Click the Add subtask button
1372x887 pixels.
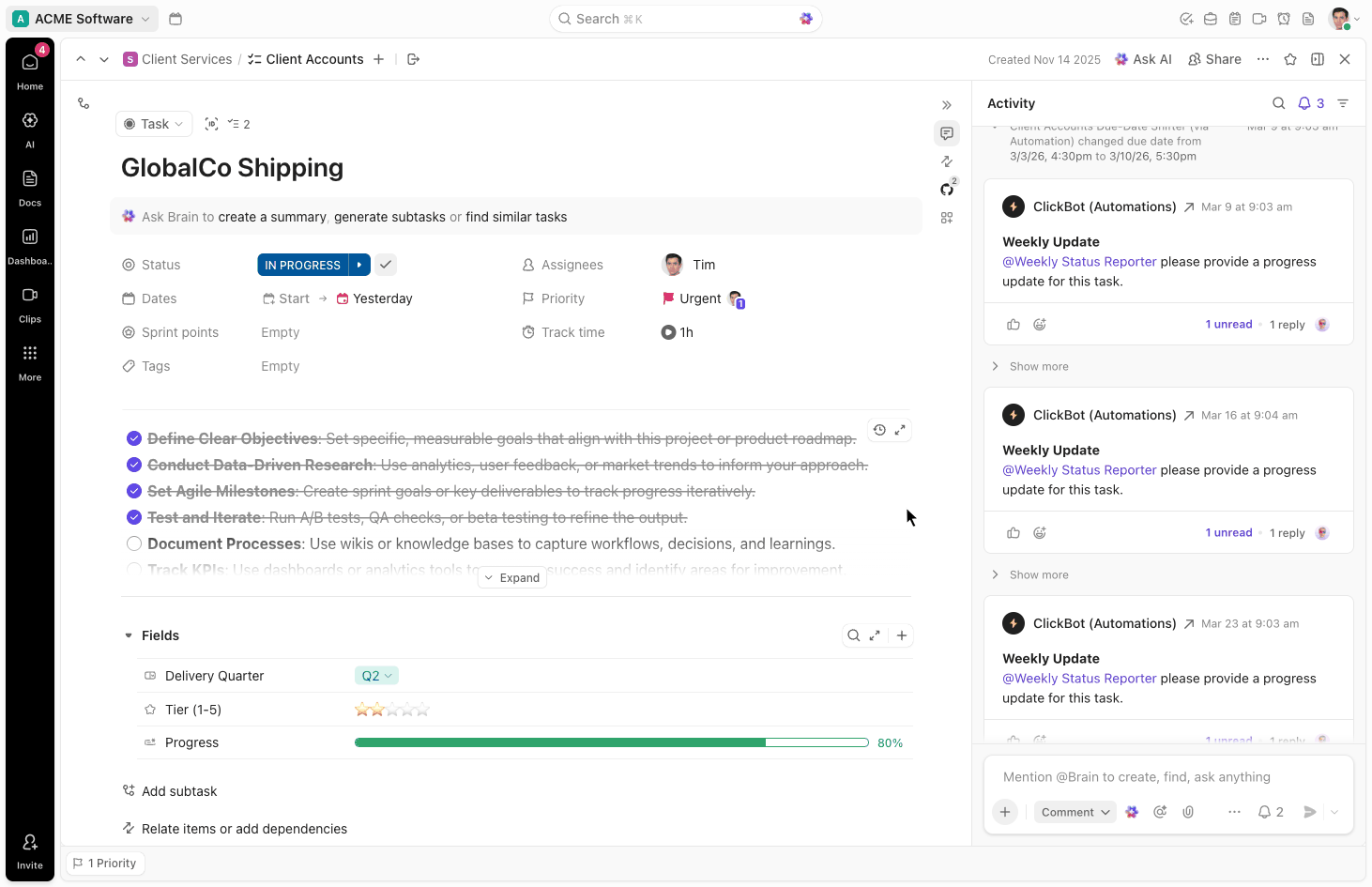pos(178,791)
